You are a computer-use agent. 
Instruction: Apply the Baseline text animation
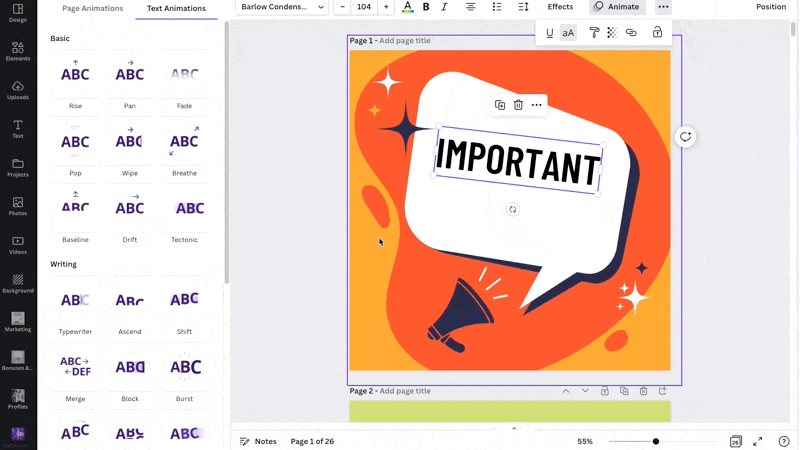pyautogui.click(x=76, y=214)
